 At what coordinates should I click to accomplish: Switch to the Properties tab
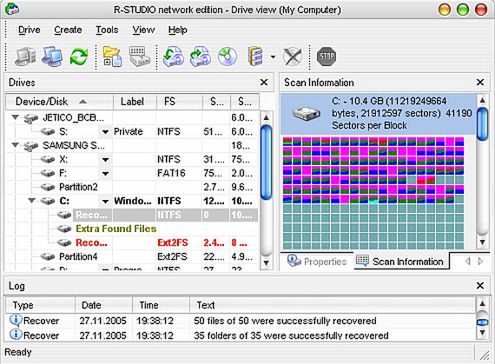[x=317, y=261]
